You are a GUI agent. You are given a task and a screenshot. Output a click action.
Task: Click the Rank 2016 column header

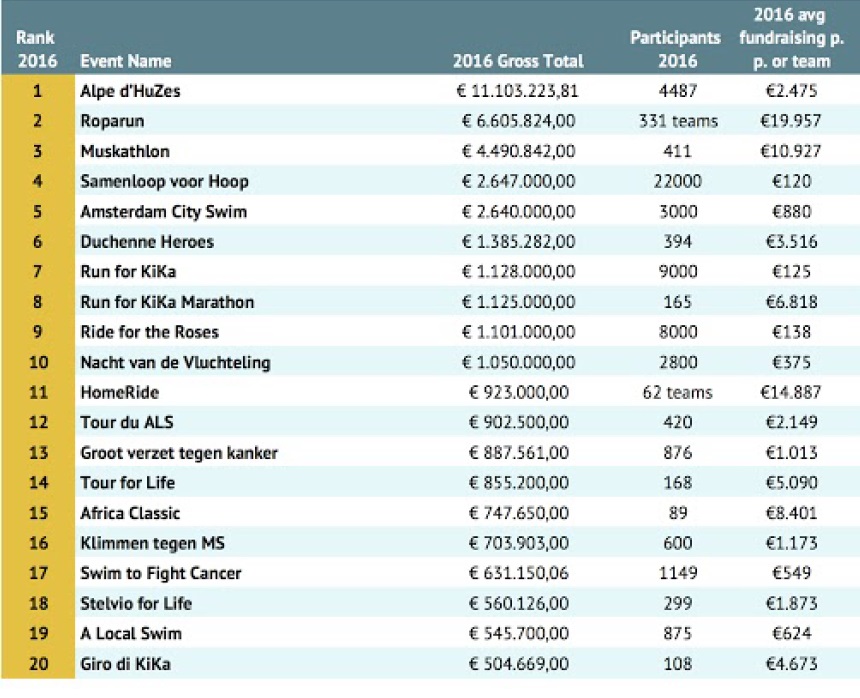tap(36, 49)
